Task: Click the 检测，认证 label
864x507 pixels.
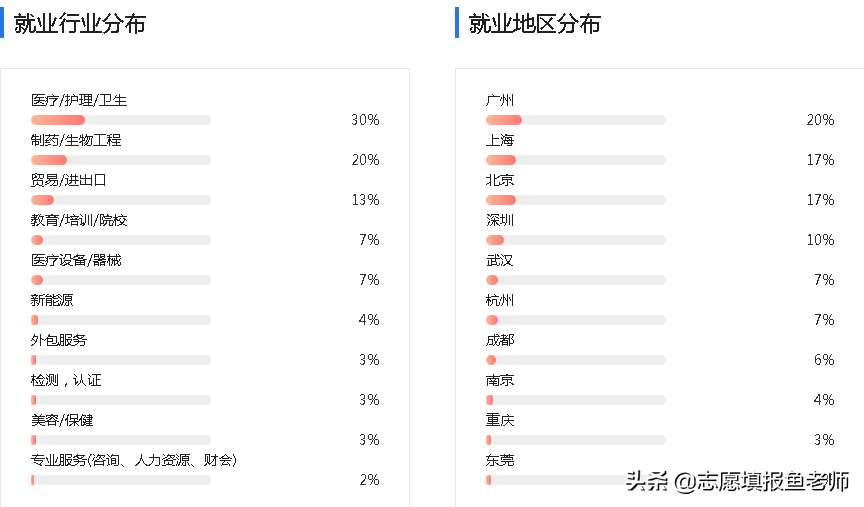Action: 66,381
